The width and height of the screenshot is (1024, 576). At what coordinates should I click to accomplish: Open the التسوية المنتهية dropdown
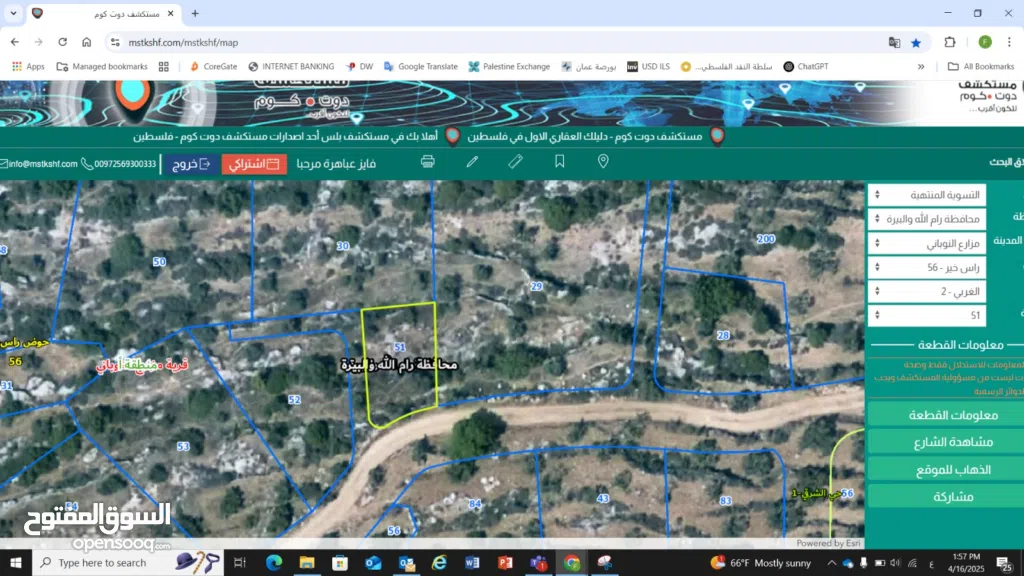pos(926,195)
